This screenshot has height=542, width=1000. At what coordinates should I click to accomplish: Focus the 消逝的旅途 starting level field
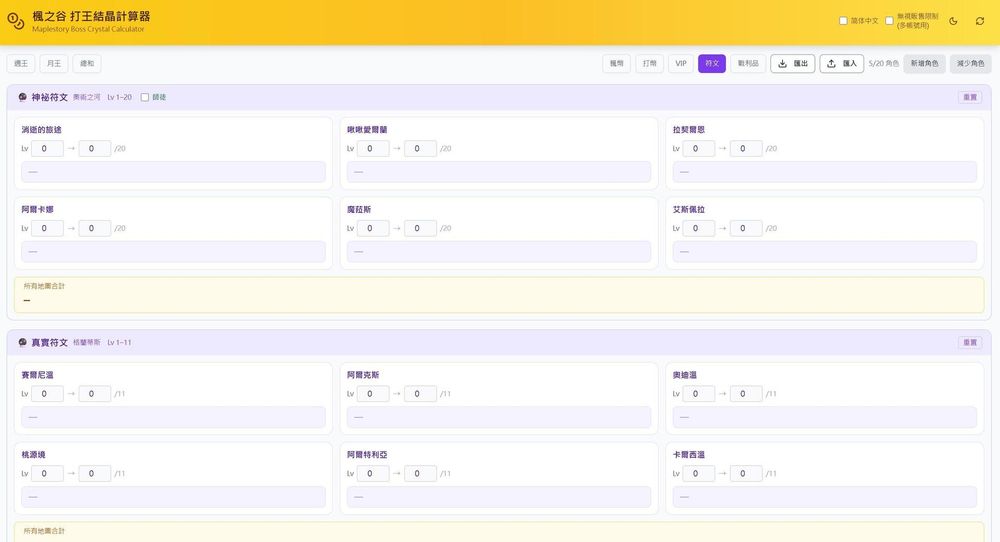click(x=47, y=149)
